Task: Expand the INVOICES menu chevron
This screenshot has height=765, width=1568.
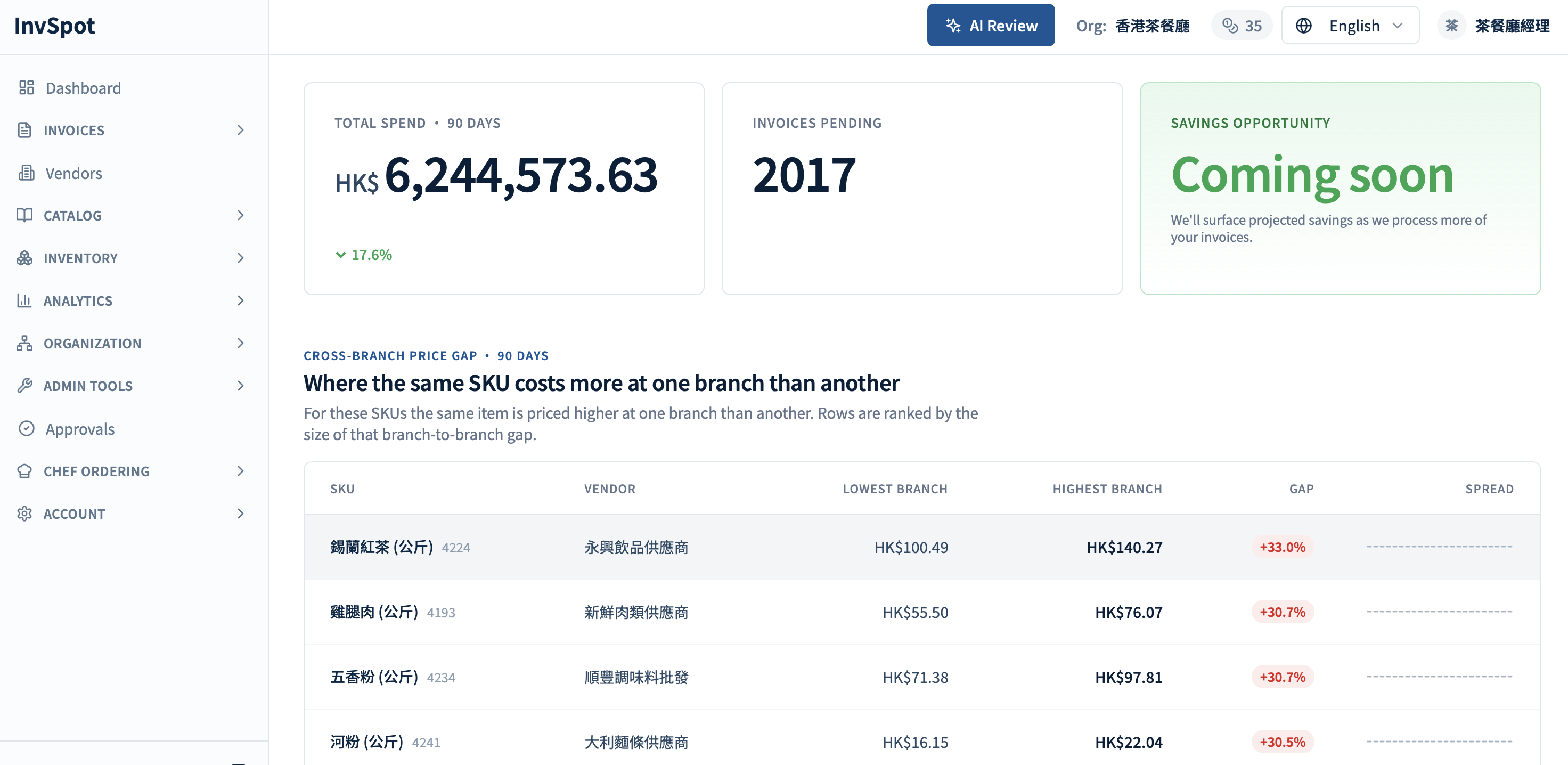Action: click(x=240, y=130)
